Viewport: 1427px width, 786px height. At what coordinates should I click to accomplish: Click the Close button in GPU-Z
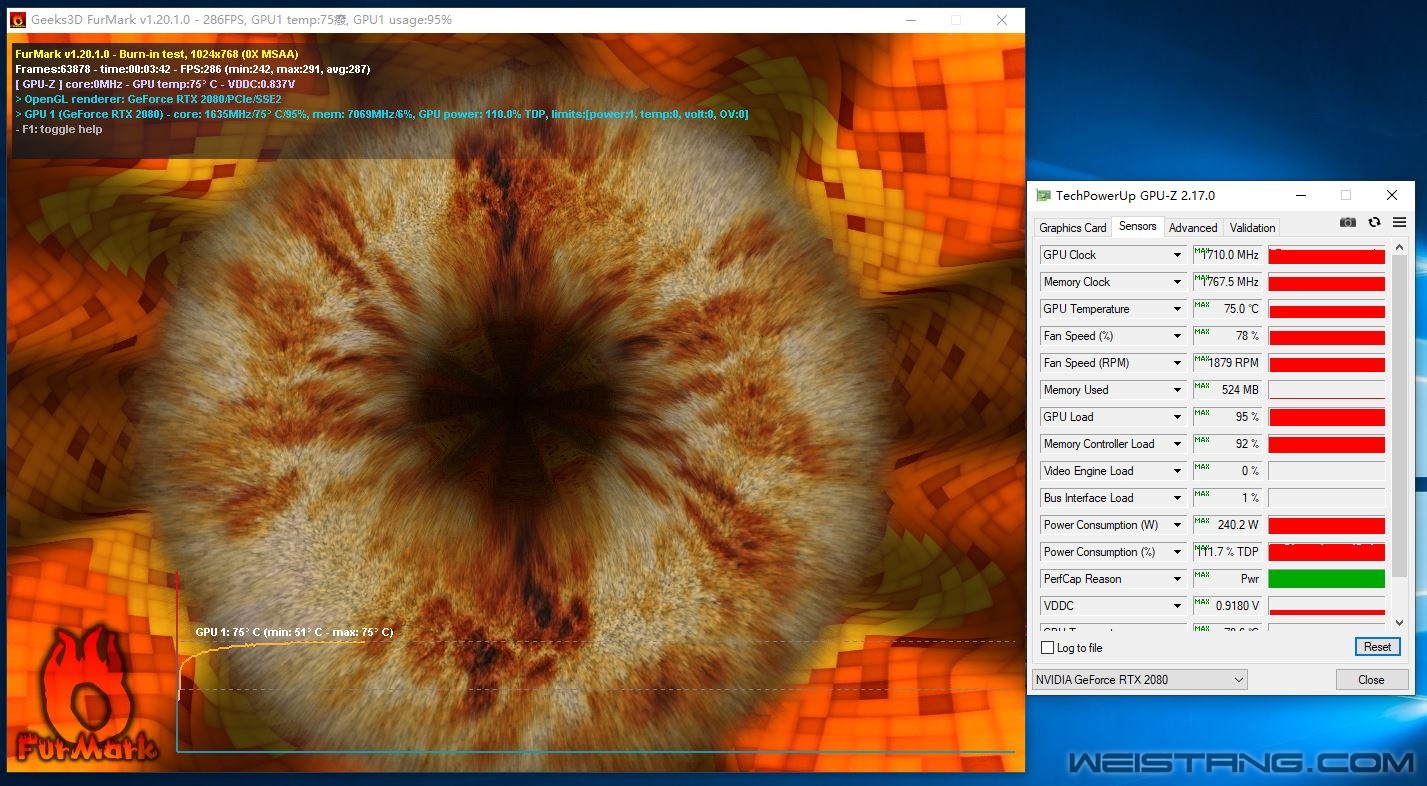[x=1371, y=680]
